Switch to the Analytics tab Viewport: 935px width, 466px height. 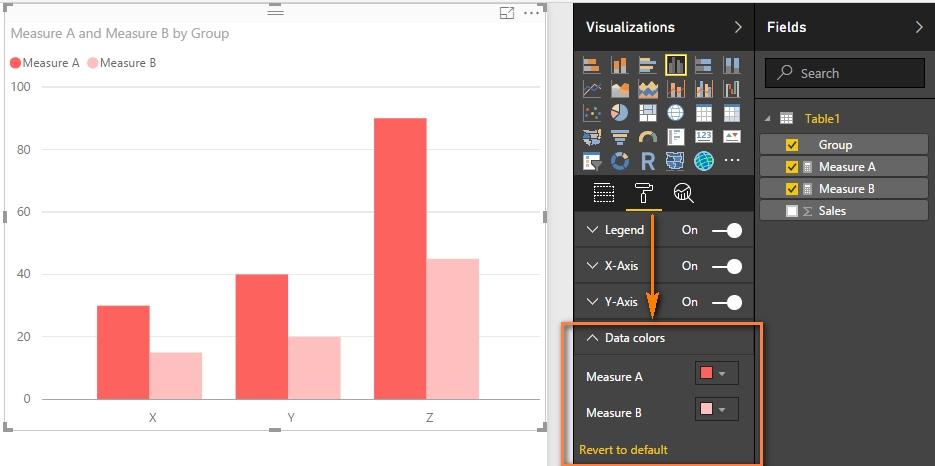683,193
